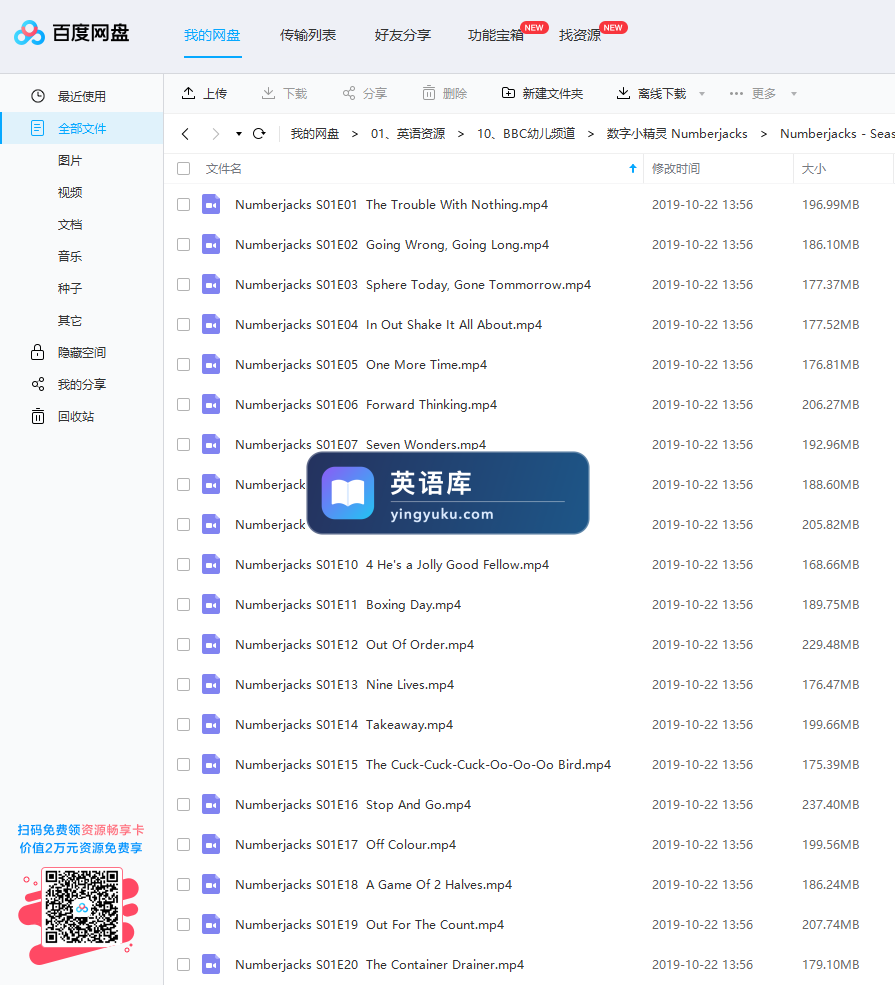Click the trash delete icon in toolbar
Viewport: 895px width, 985px height.
pos(428,93)
